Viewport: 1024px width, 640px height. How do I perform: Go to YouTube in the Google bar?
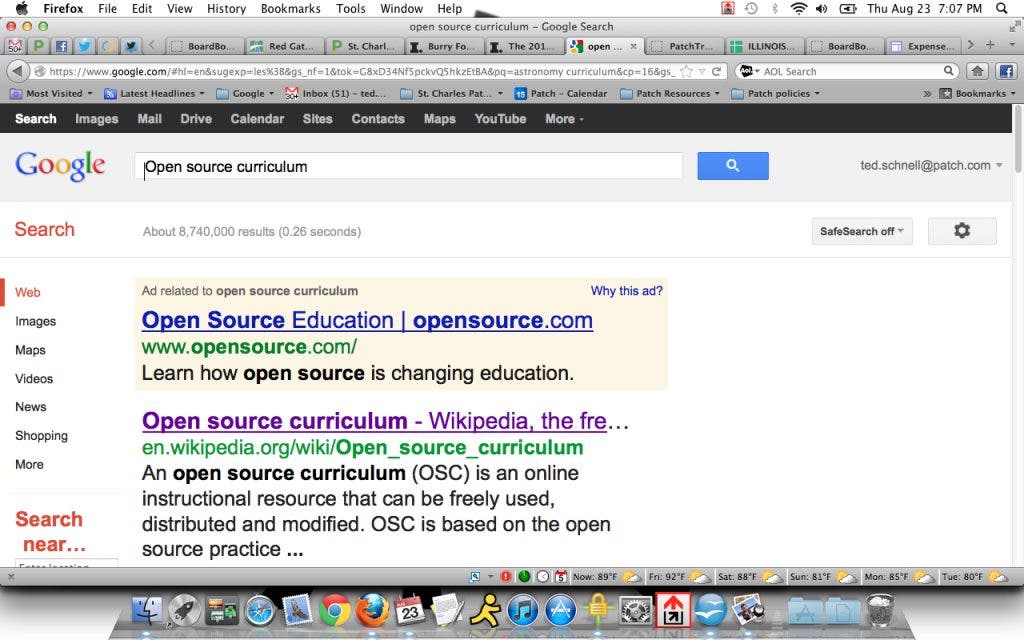(x=500, y=119)
